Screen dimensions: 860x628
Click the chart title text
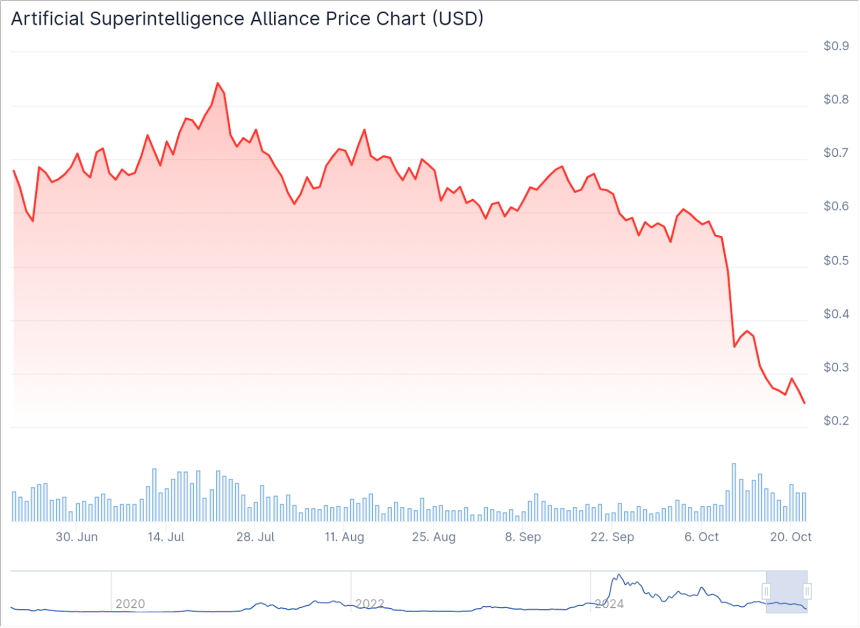click(x=247, y=19)
